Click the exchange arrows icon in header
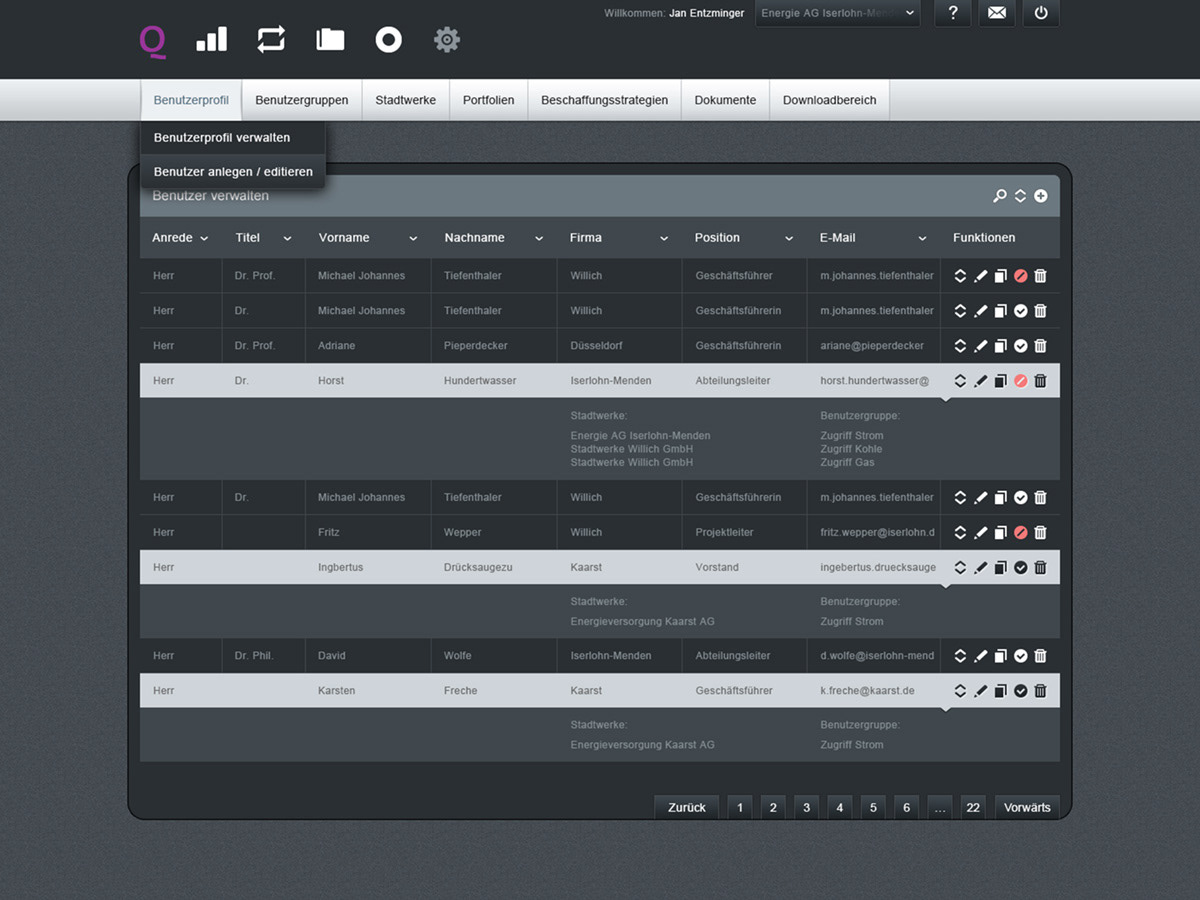This screenshot has width=1200, height=900. (x=271, y=39)
